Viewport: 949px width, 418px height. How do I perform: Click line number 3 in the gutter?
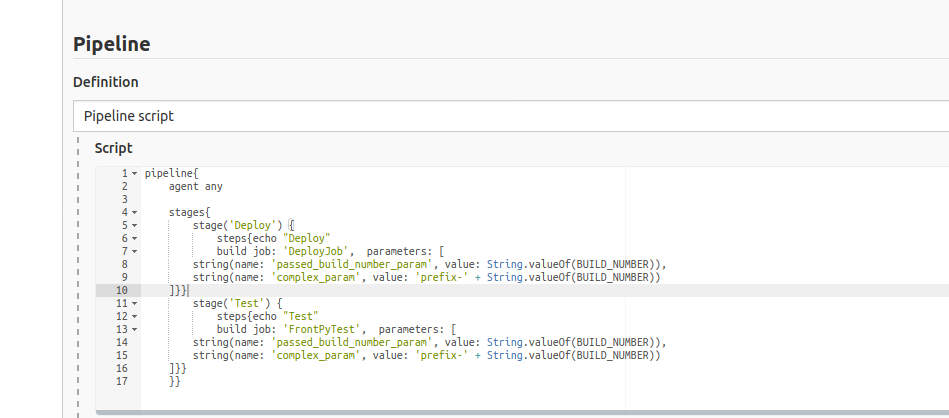coord(125,200)
